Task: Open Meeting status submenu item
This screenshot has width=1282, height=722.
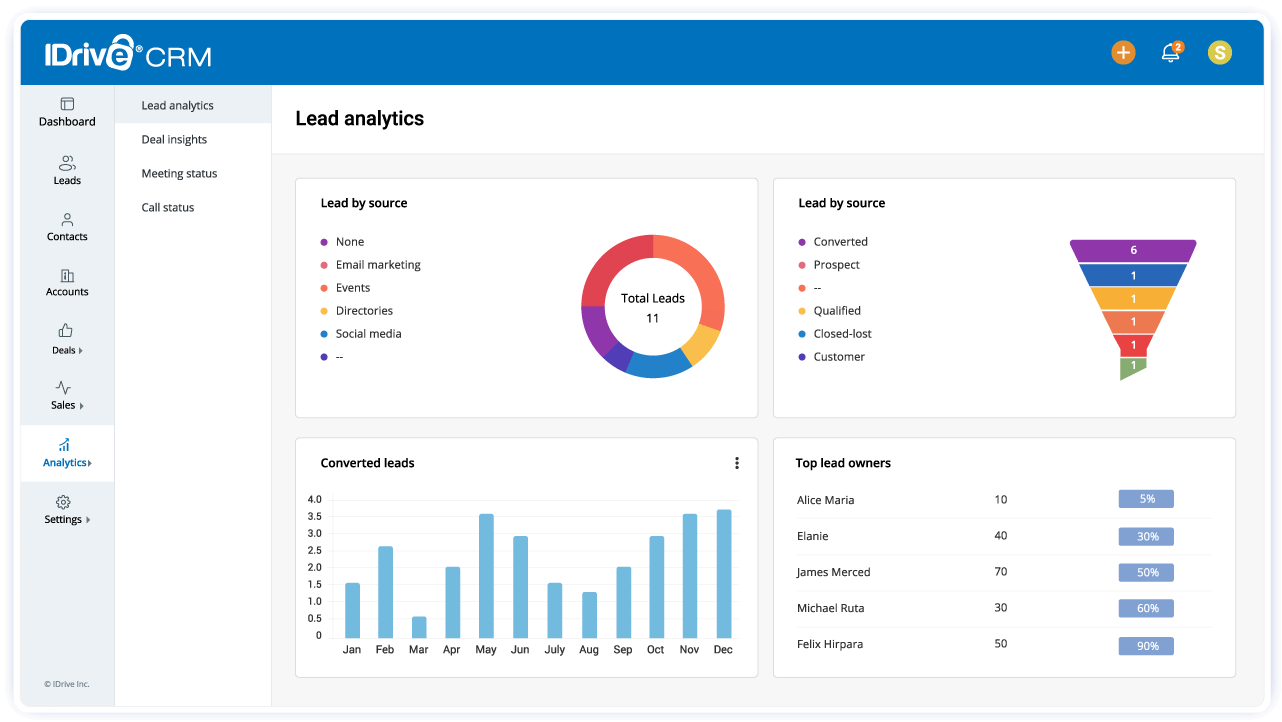Action: click(179, 173)
